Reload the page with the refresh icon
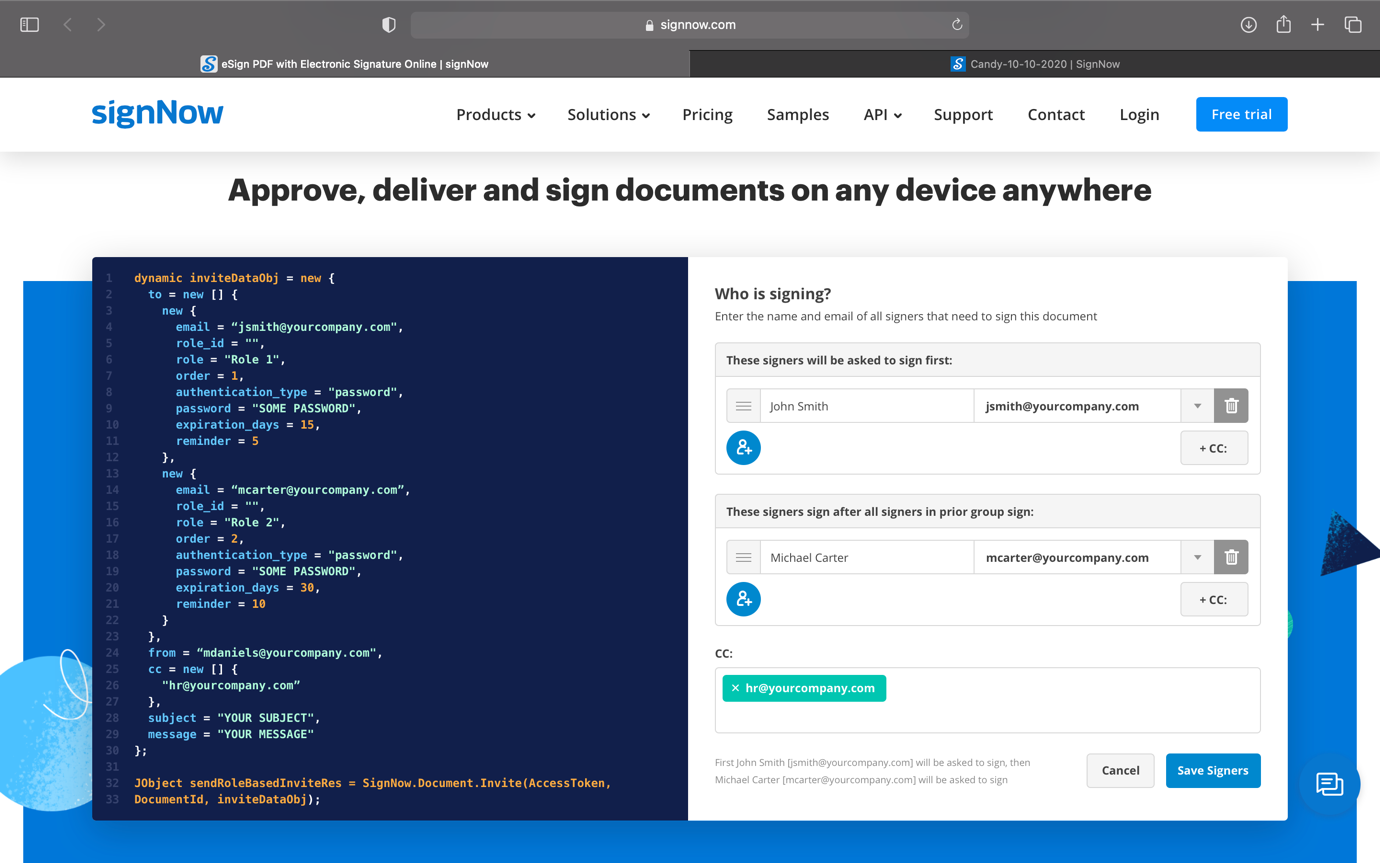1380x863 pixels. click(957, 25)
